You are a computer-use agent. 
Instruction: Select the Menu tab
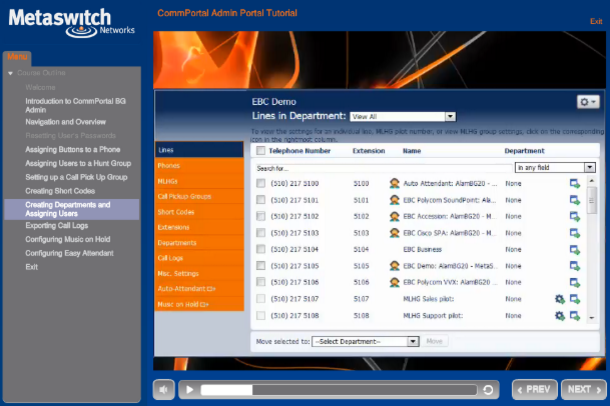click(17, 58)
